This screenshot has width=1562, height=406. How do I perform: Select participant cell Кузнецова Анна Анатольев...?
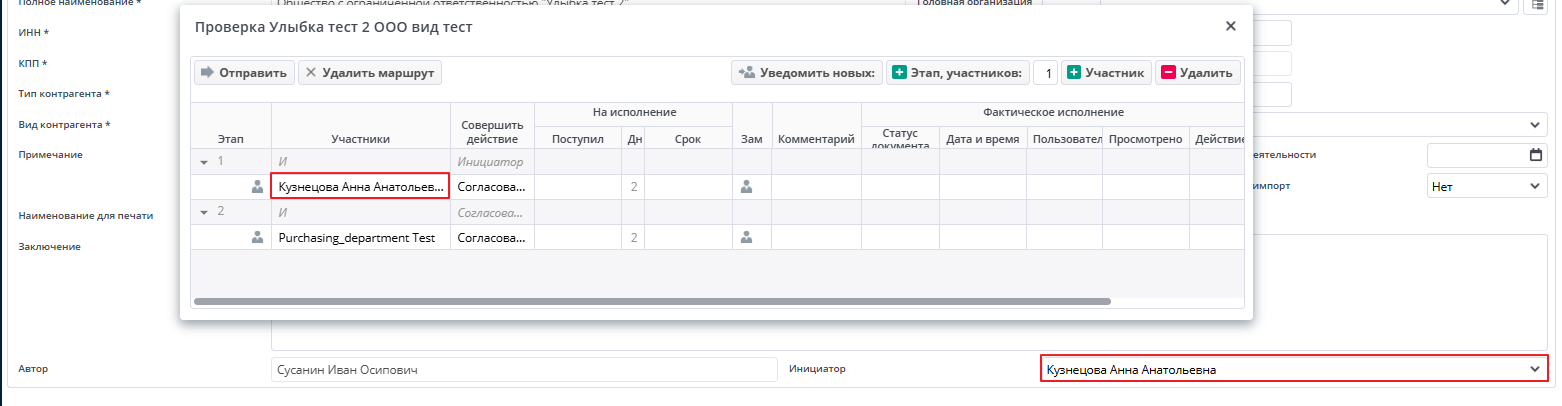tap(360, 187)
